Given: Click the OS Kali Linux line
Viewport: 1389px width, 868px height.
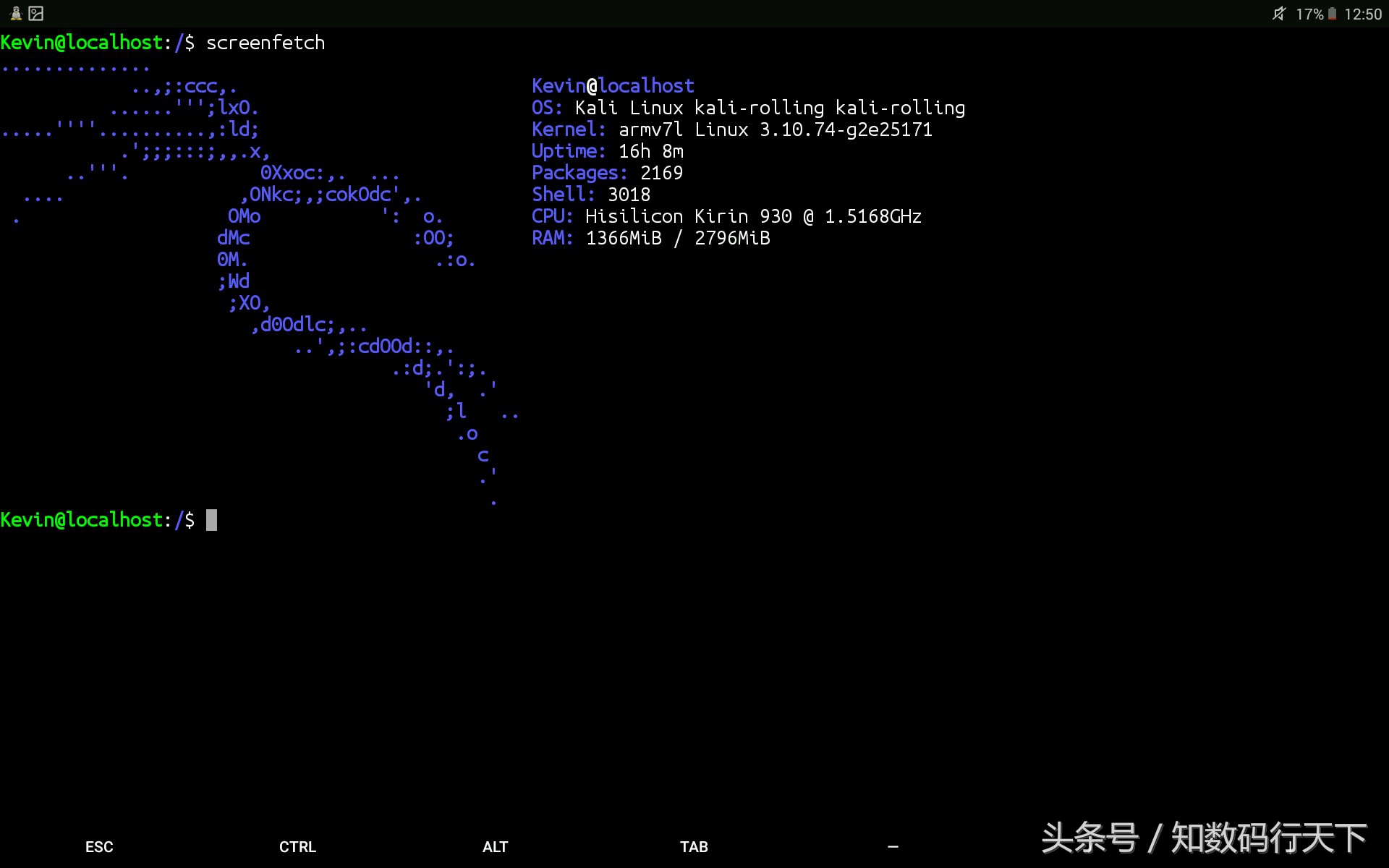Looking at the screenshot, I should [748, 108].
